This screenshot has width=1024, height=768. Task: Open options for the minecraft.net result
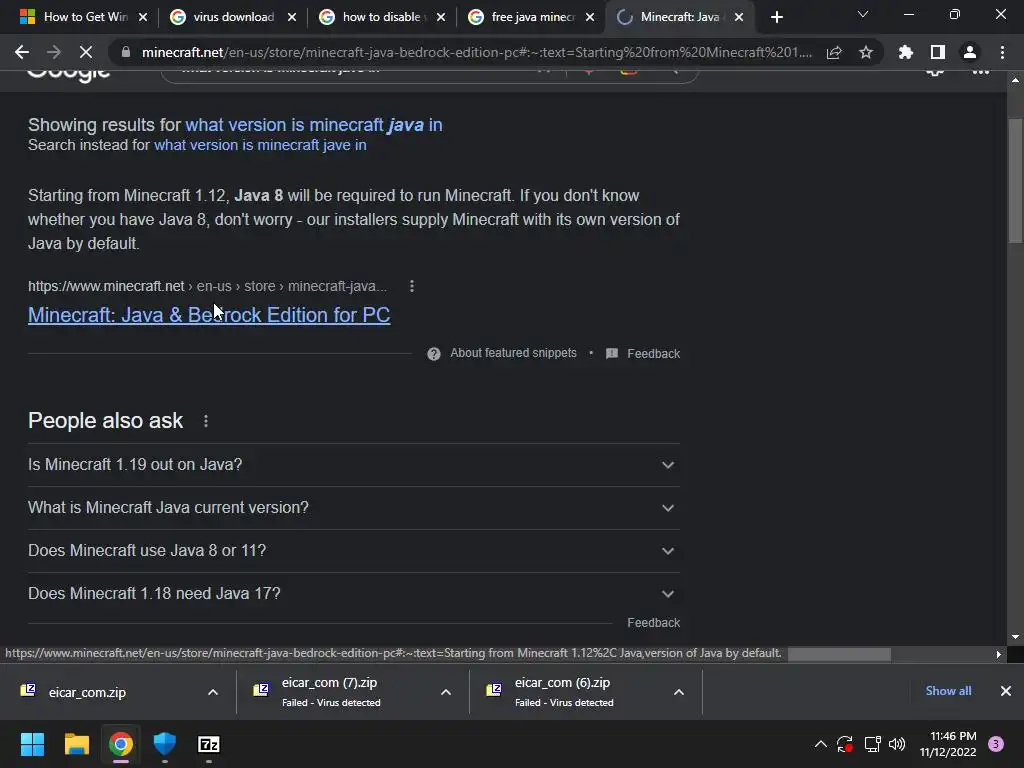coord(411,286)
